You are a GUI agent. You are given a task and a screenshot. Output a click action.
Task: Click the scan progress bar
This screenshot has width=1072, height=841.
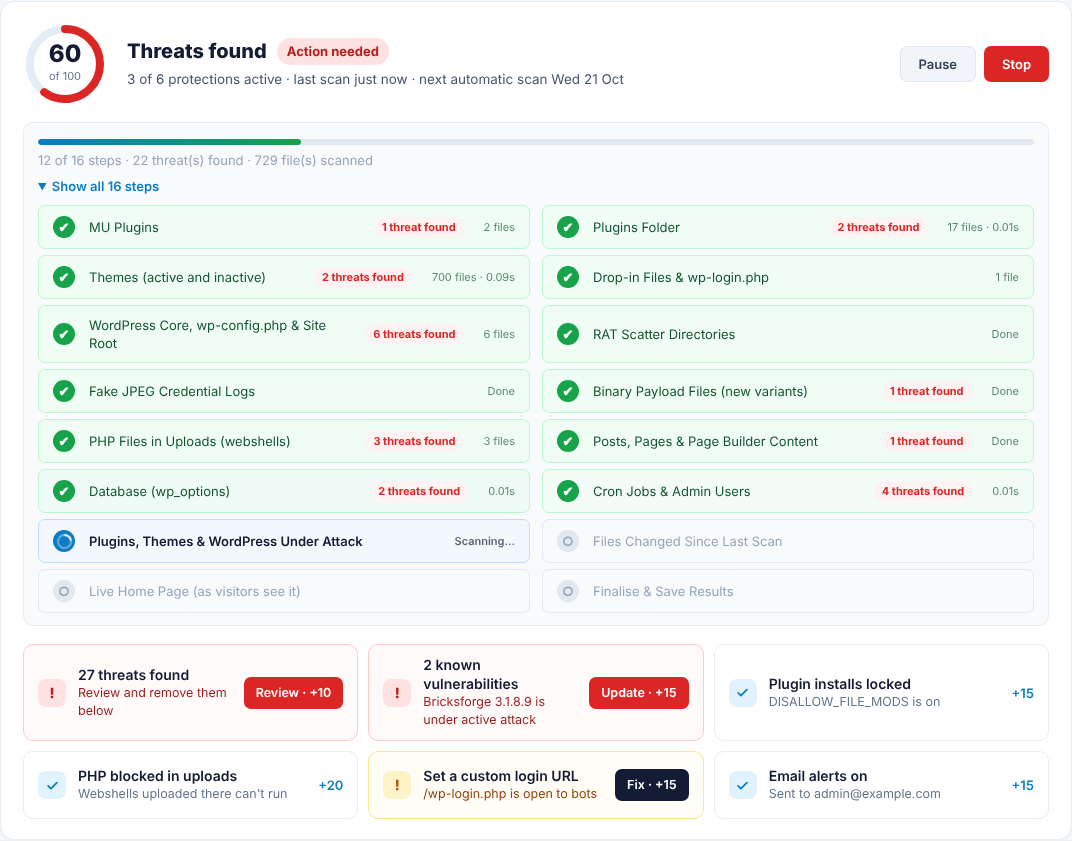[536, 142]
